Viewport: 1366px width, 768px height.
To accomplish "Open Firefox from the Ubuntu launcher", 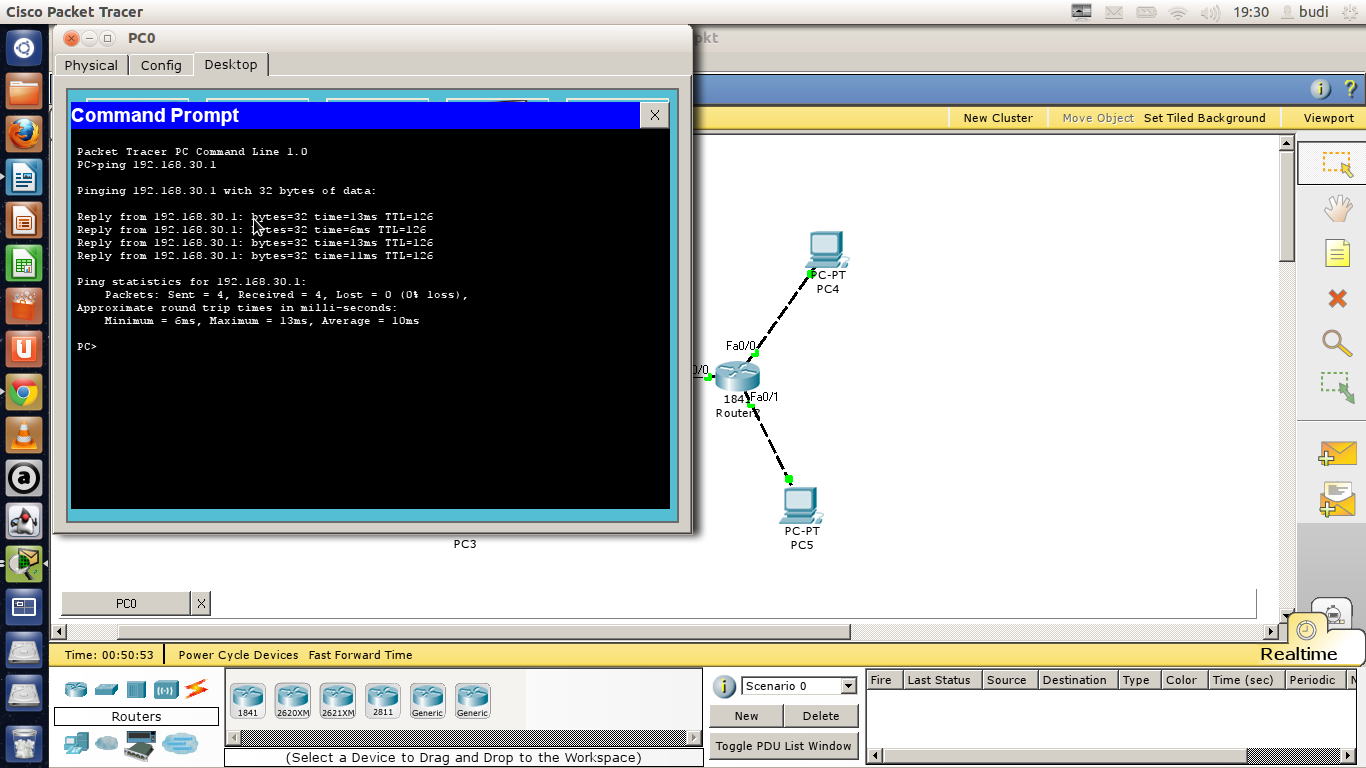I will [24, 134].
